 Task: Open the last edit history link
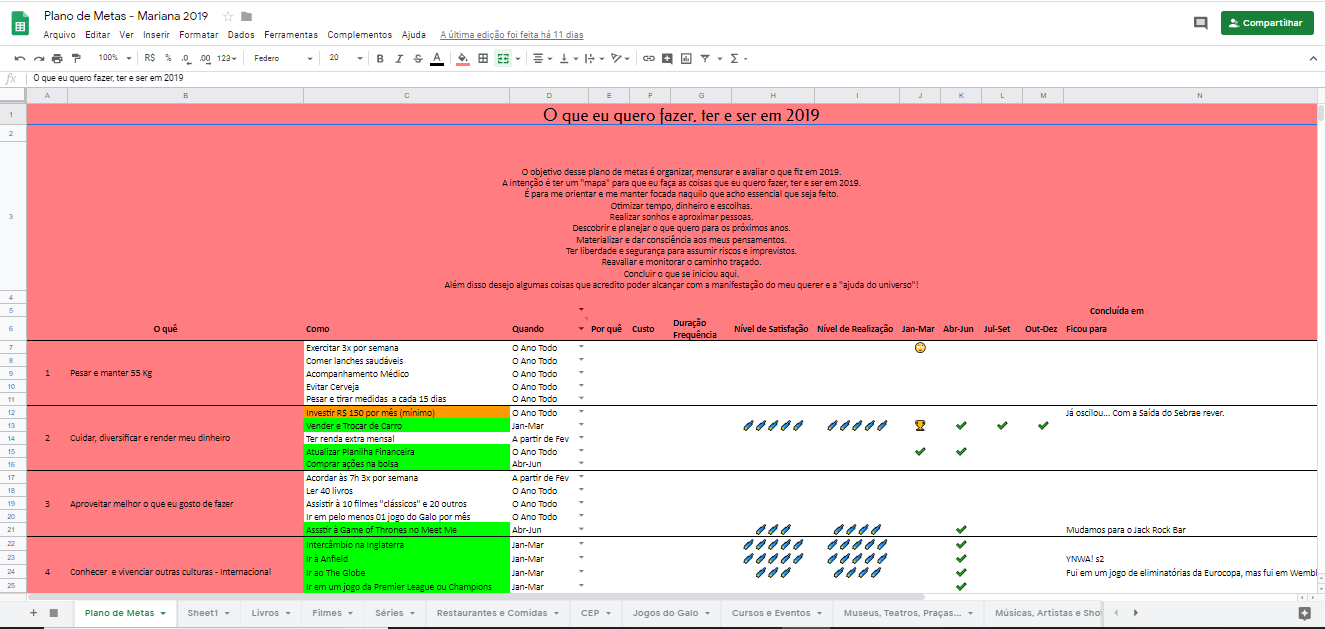[511, 34]
